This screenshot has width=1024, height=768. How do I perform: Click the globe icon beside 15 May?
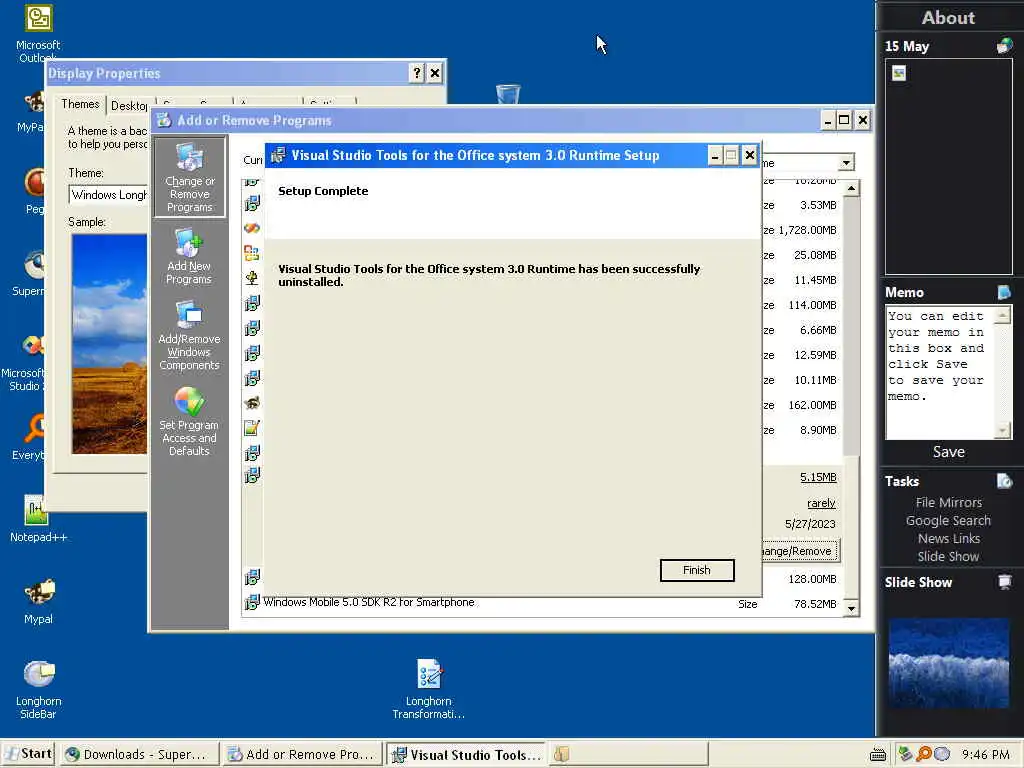(1004, 46)
